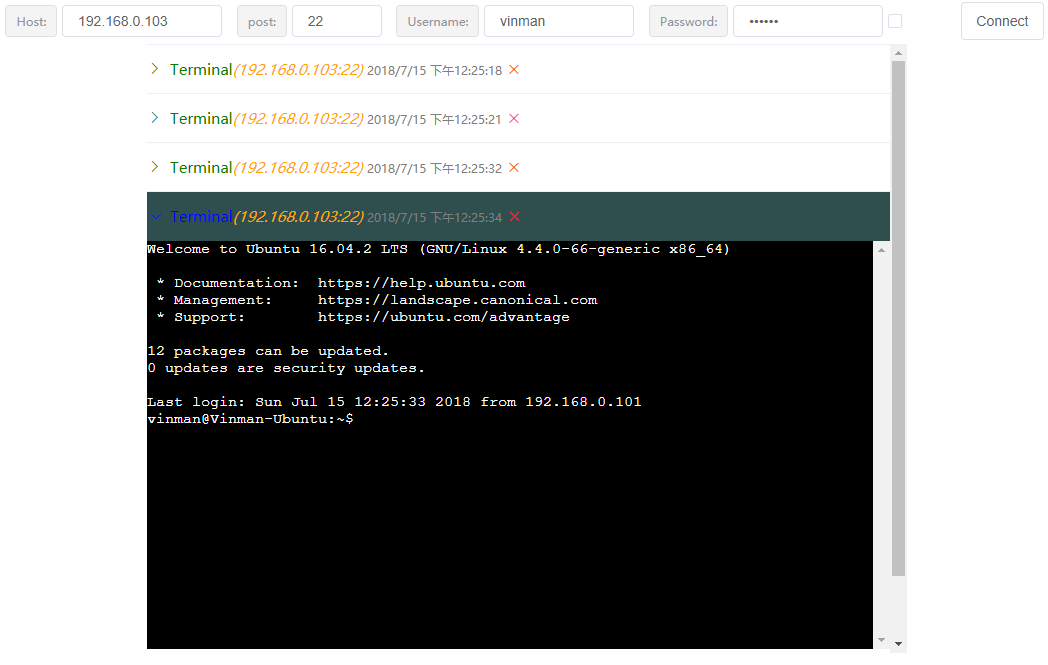Click the outer panel scrollbar down arrow
Viewport: 1048px width, 665px height.
pyautogui.click(x=898, y=644)
